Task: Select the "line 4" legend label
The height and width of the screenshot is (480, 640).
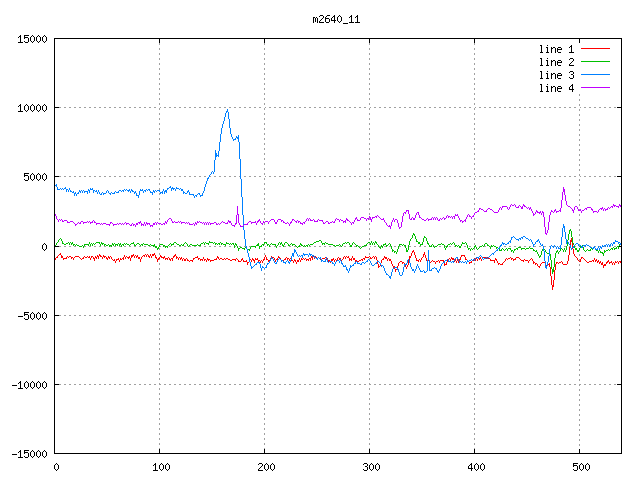Action: tap(557, 88)
